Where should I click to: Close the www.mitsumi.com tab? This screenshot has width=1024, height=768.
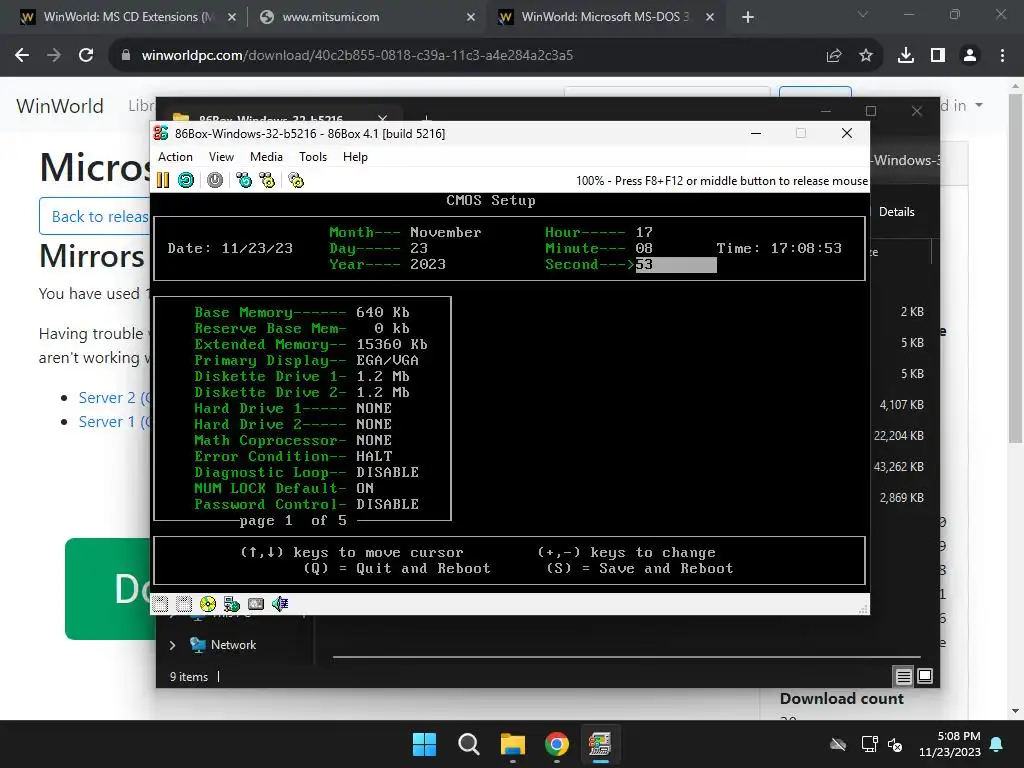(x=471, y=18)
